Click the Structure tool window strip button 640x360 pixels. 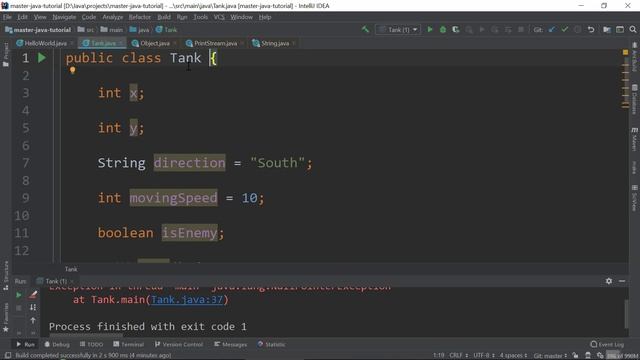pyautogui.click(x=5, y=276)
